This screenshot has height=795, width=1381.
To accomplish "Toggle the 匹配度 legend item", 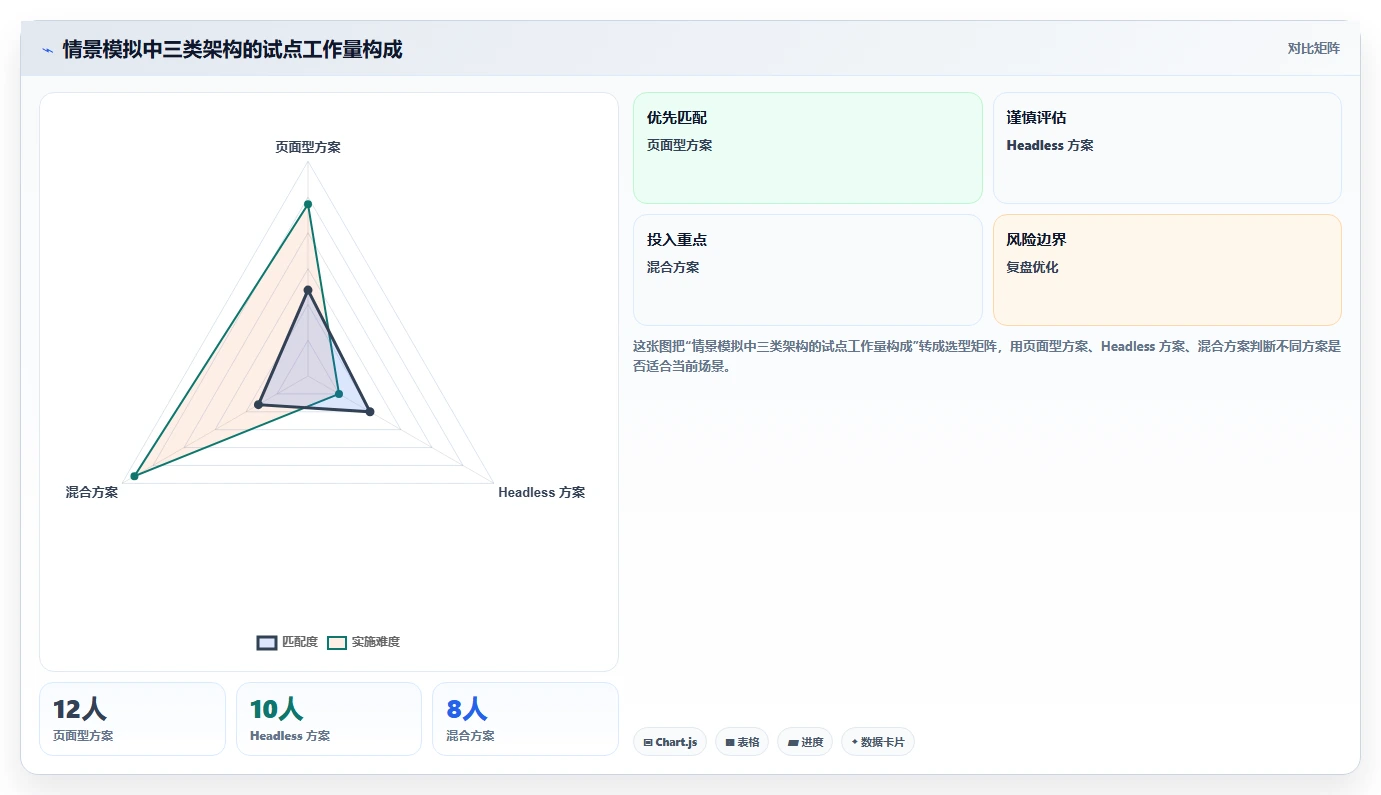I will tap(287, 642).
